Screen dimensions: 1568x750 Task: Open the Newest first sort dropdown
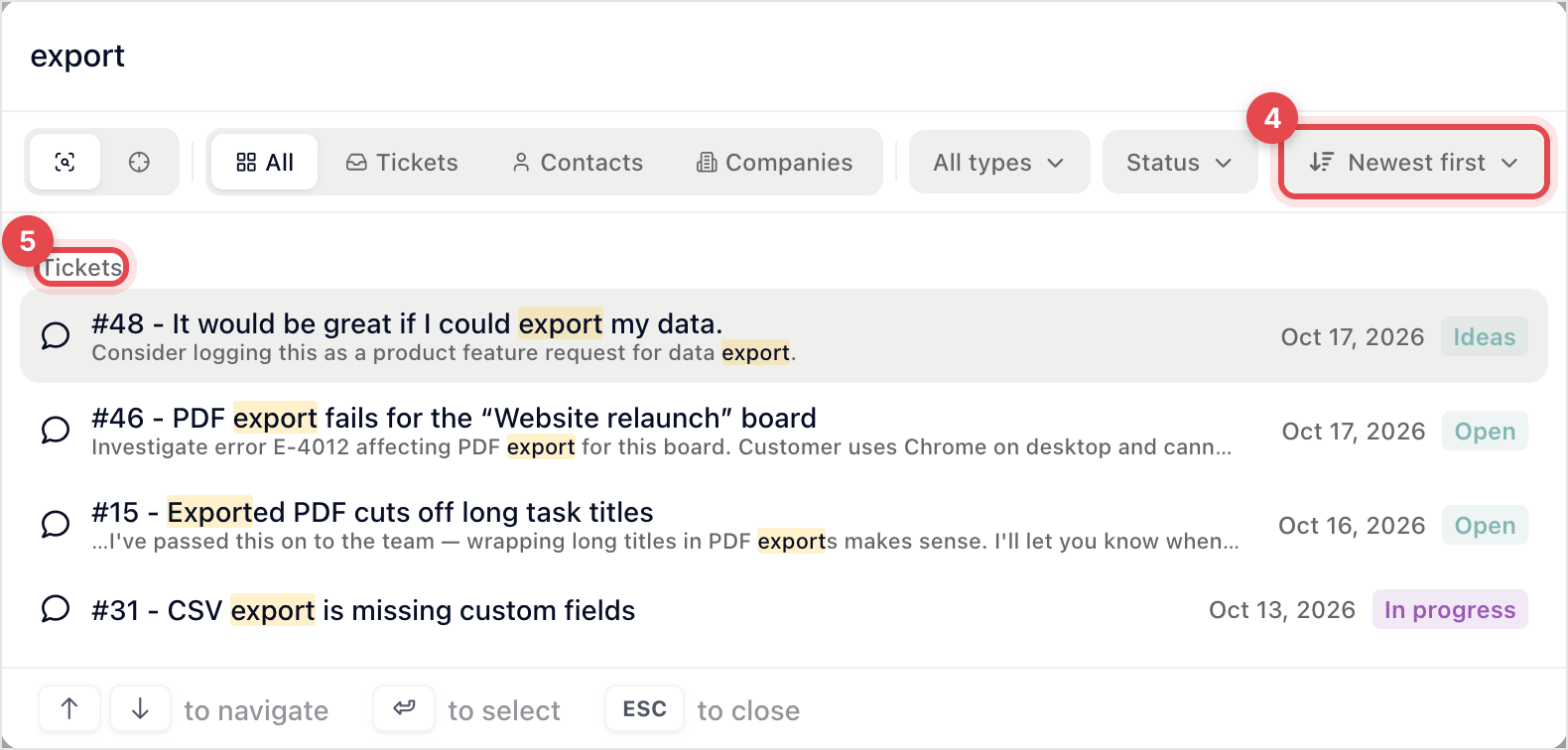pyautogui.click(x=1414, y=162)
